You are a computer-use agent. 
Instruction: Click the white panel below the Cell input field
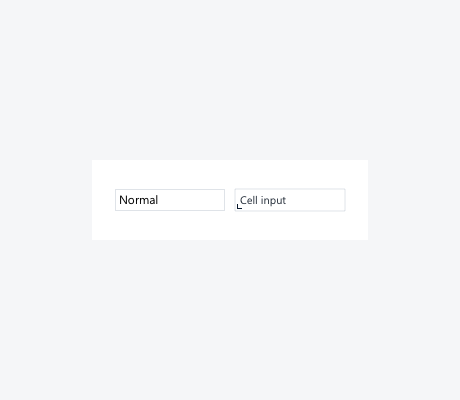(290, 226)
